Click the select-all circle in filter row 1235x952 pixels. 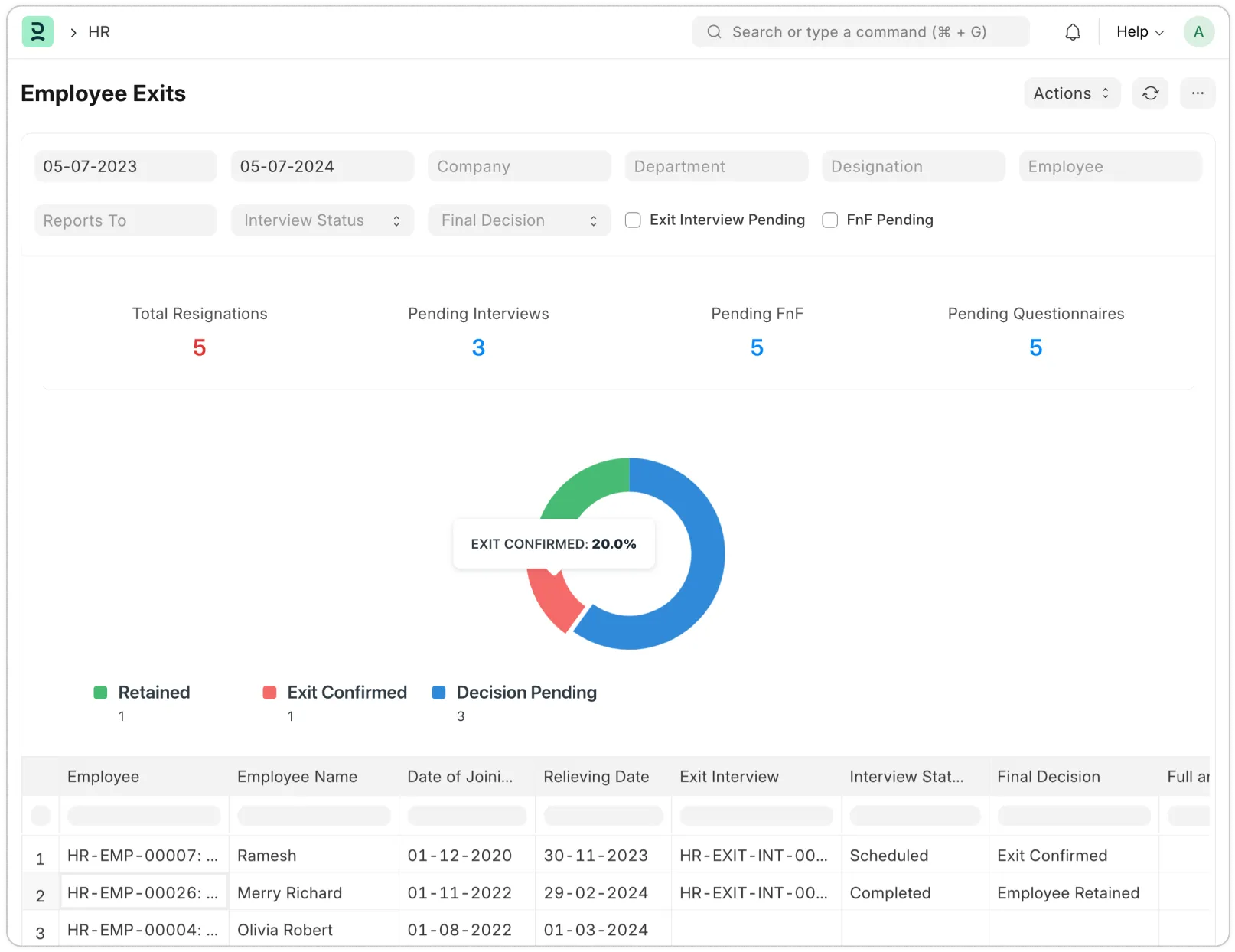pyautogui.click(x=41, y=816)
